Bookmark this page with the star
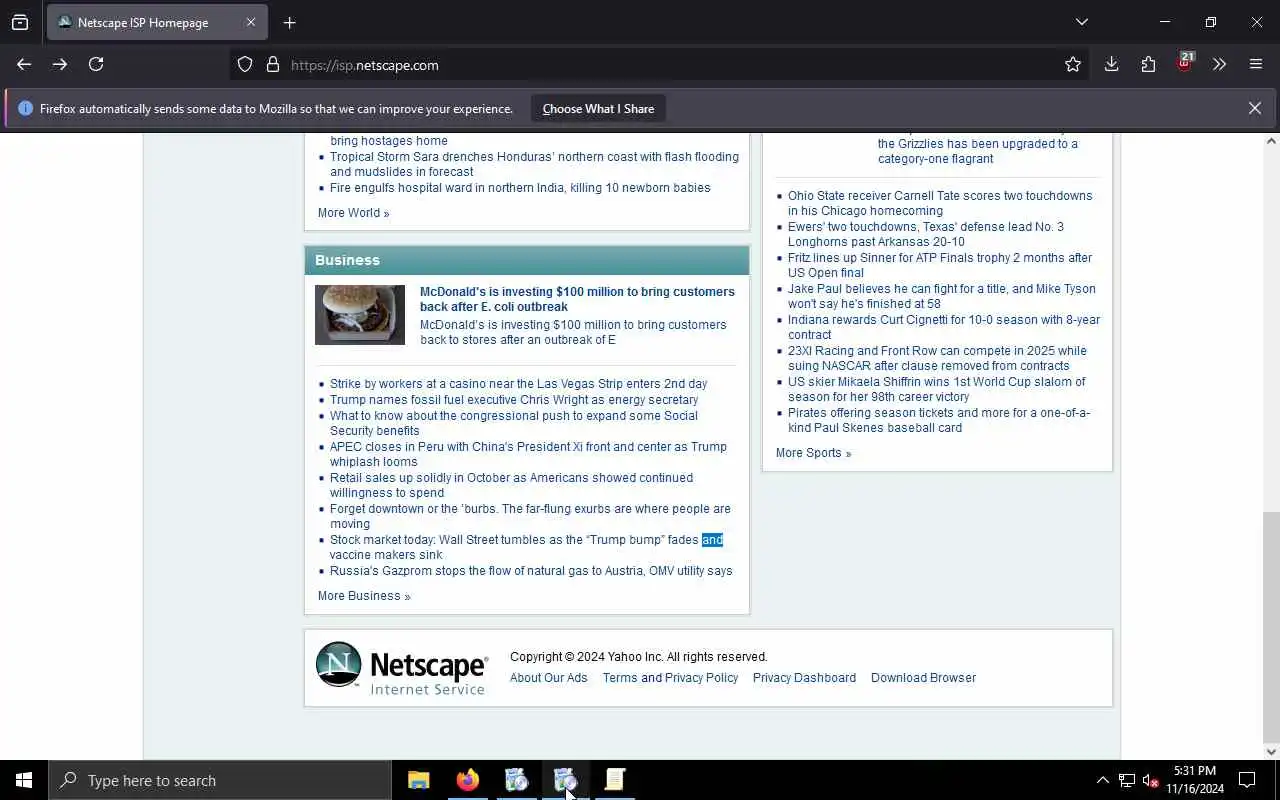 [1073, 65]
